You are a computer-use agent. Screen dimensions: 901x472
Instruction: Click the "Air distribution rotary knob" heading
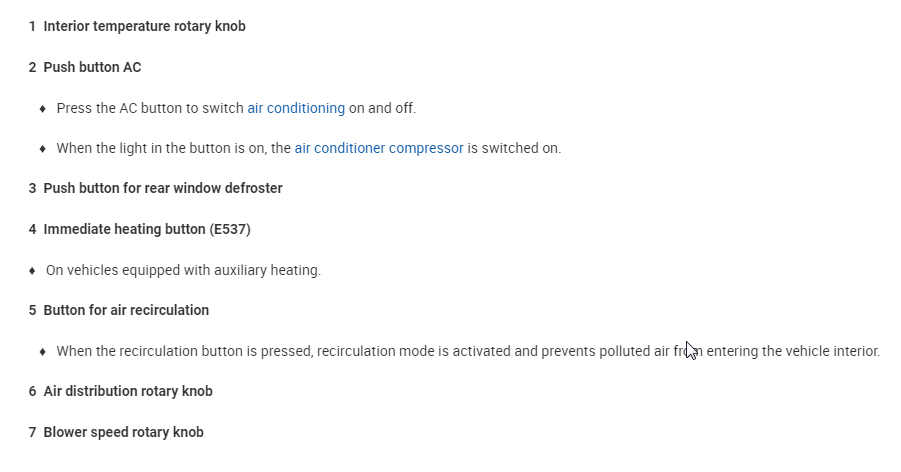[128, 391]
